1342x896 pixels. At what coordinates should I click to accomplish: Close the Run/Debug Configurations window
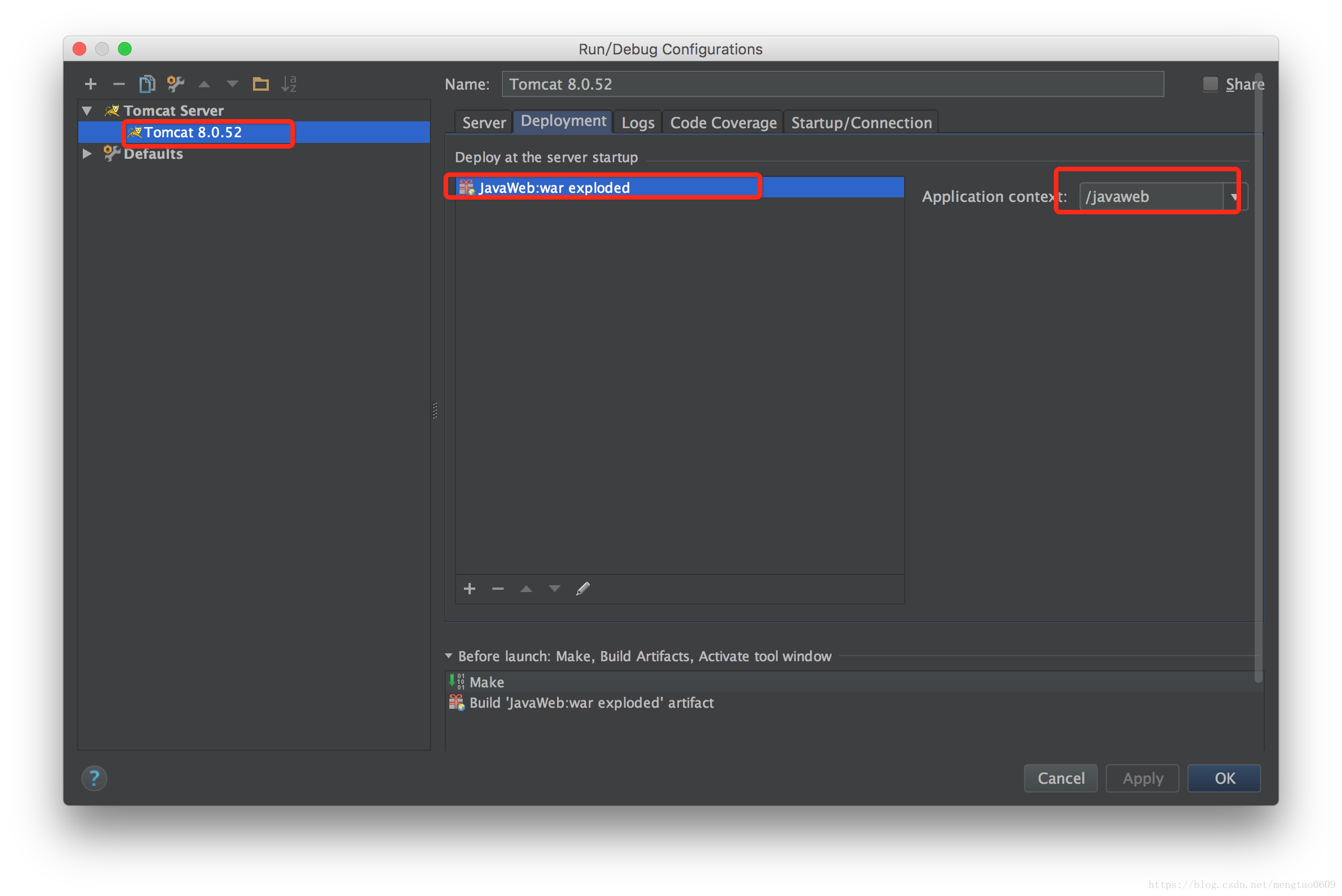79,49
